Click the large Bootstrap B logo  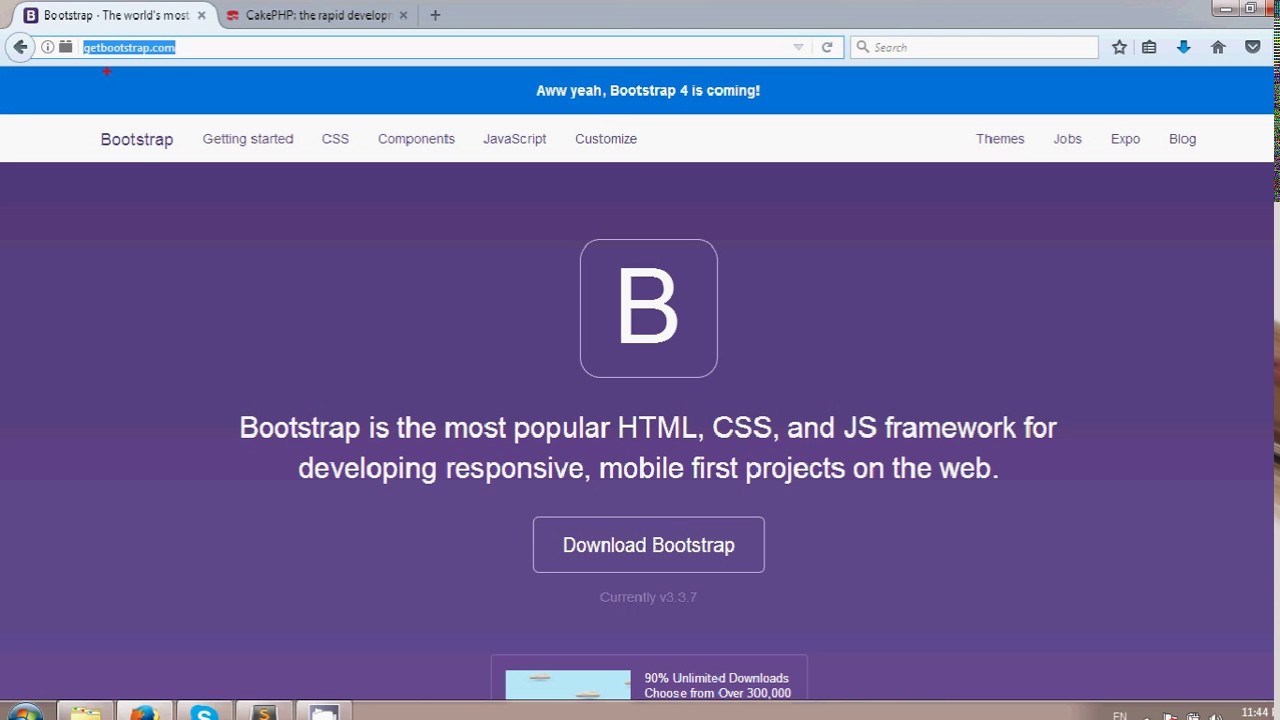pos(649,308)
